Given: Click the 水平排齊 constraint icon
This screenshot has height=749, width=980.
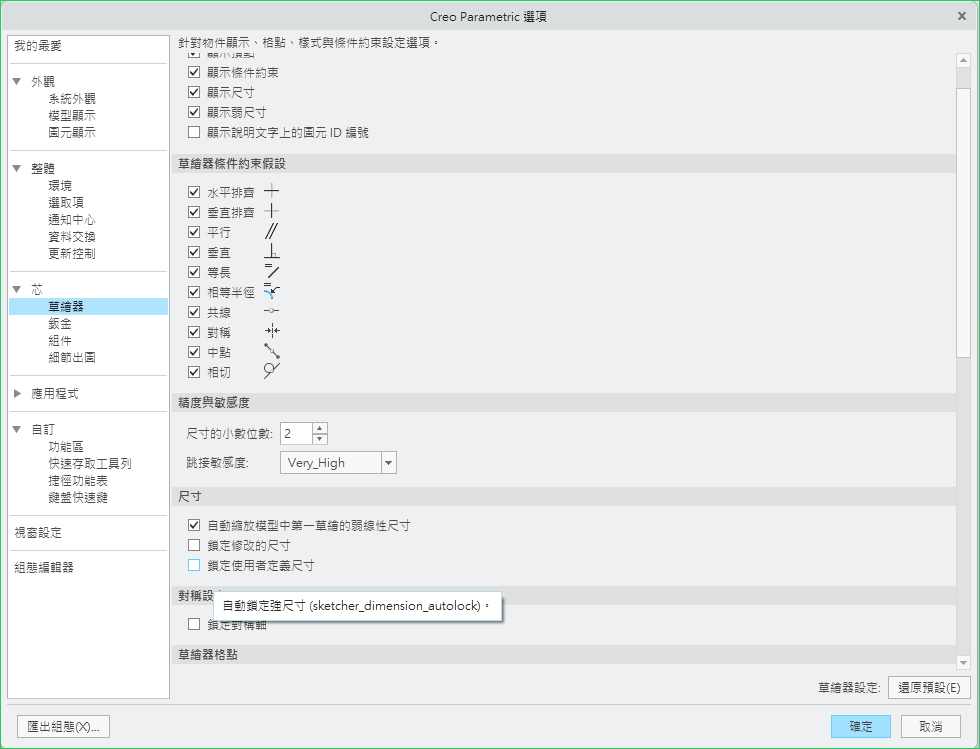Looking at the screenshot, I should [x=271, y=191].
